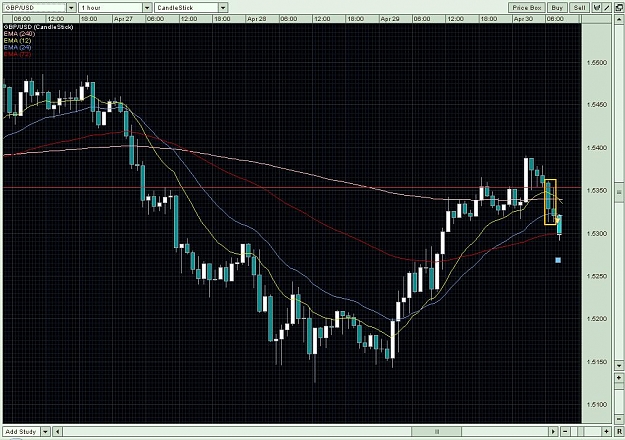Click the 1.5450 price axis label
Viewport: 625px width, 440px height.
(597, 104)
